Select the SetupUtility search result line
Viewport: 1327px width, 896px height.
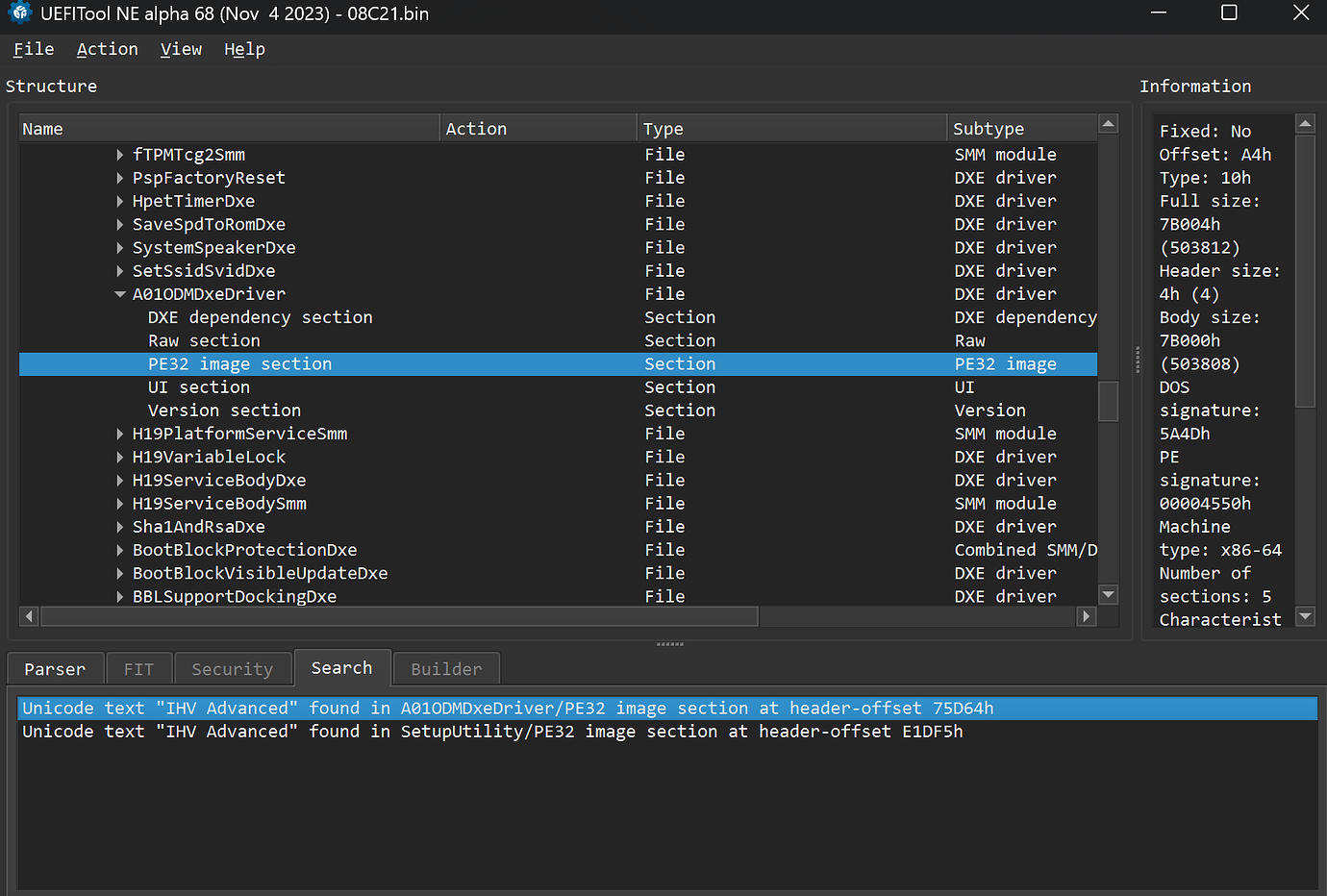(x=491, y=732)
